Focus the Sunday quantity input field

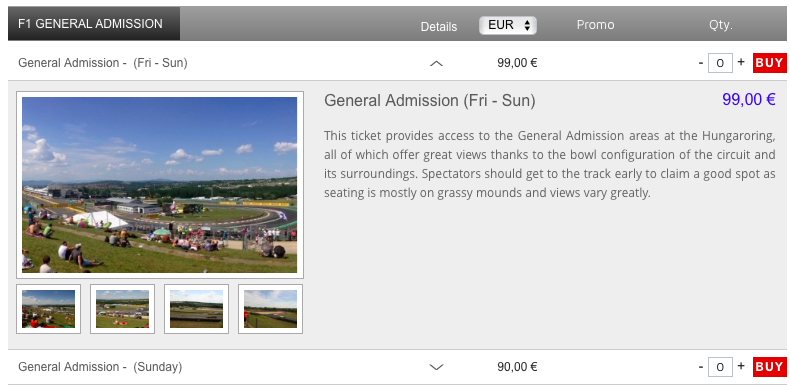pyautogui.click(x=720, y=367)
